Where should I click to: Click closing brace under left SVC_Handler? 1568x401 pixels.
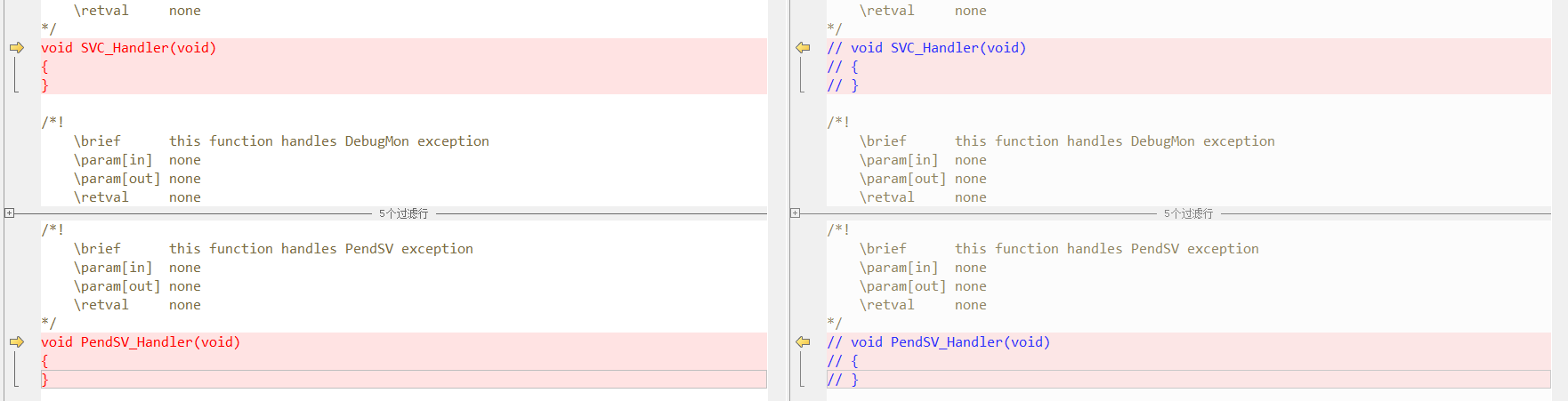[44, 85]
